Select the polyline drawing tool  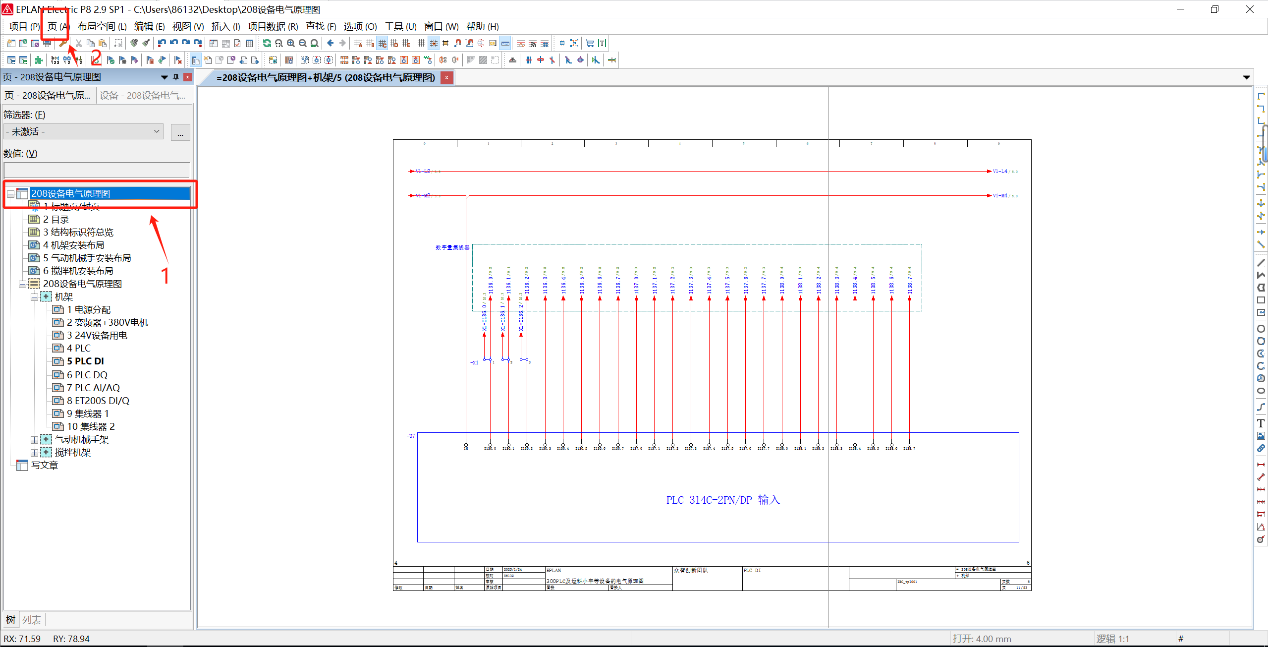[x=1261, y=275]
